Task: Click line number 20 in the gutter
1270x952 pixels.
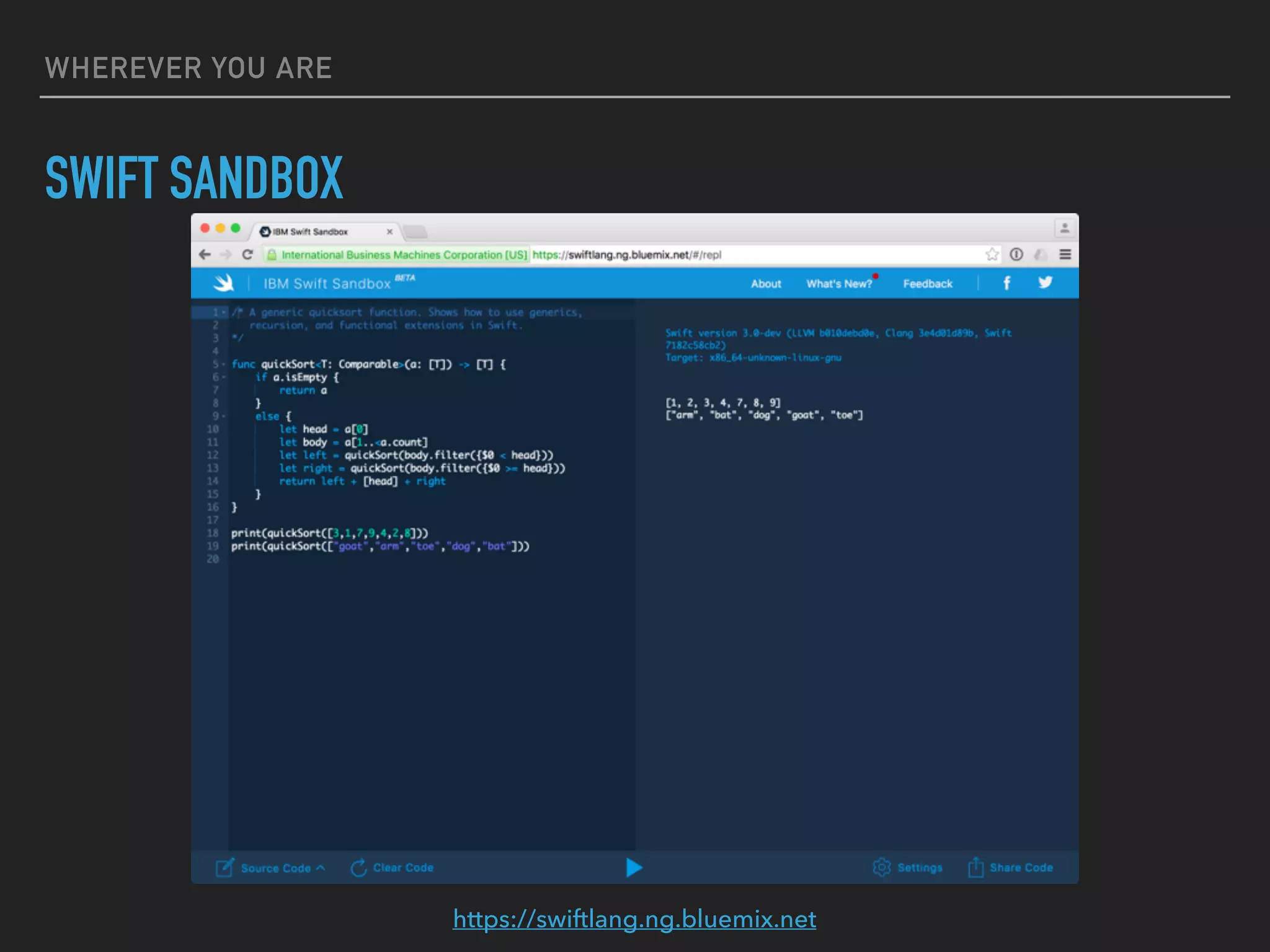Action: (213, 559)
